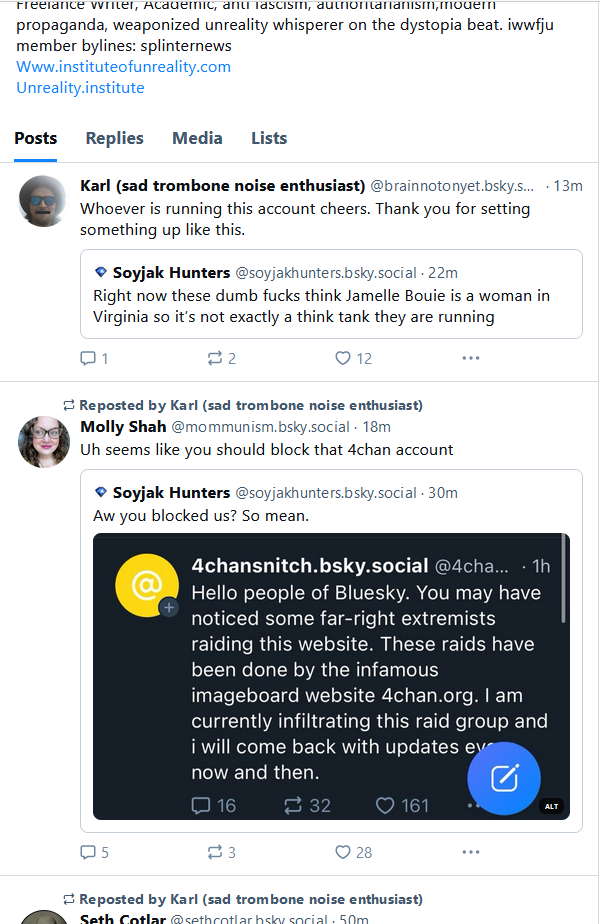The image size is (600, 924).
Task: Open Karl's profile avatar
Action: click(x=44, y=201)
